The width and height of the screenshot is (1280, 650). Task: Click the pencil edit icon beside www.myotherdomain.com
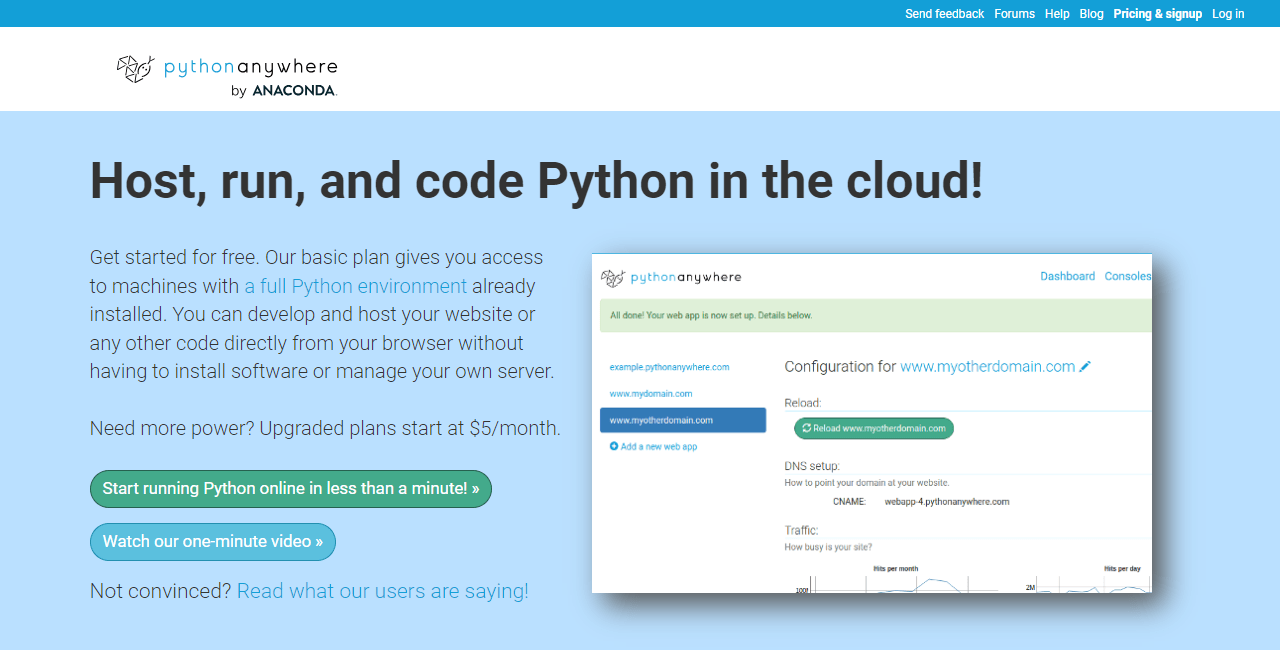tap(1085, 367)
